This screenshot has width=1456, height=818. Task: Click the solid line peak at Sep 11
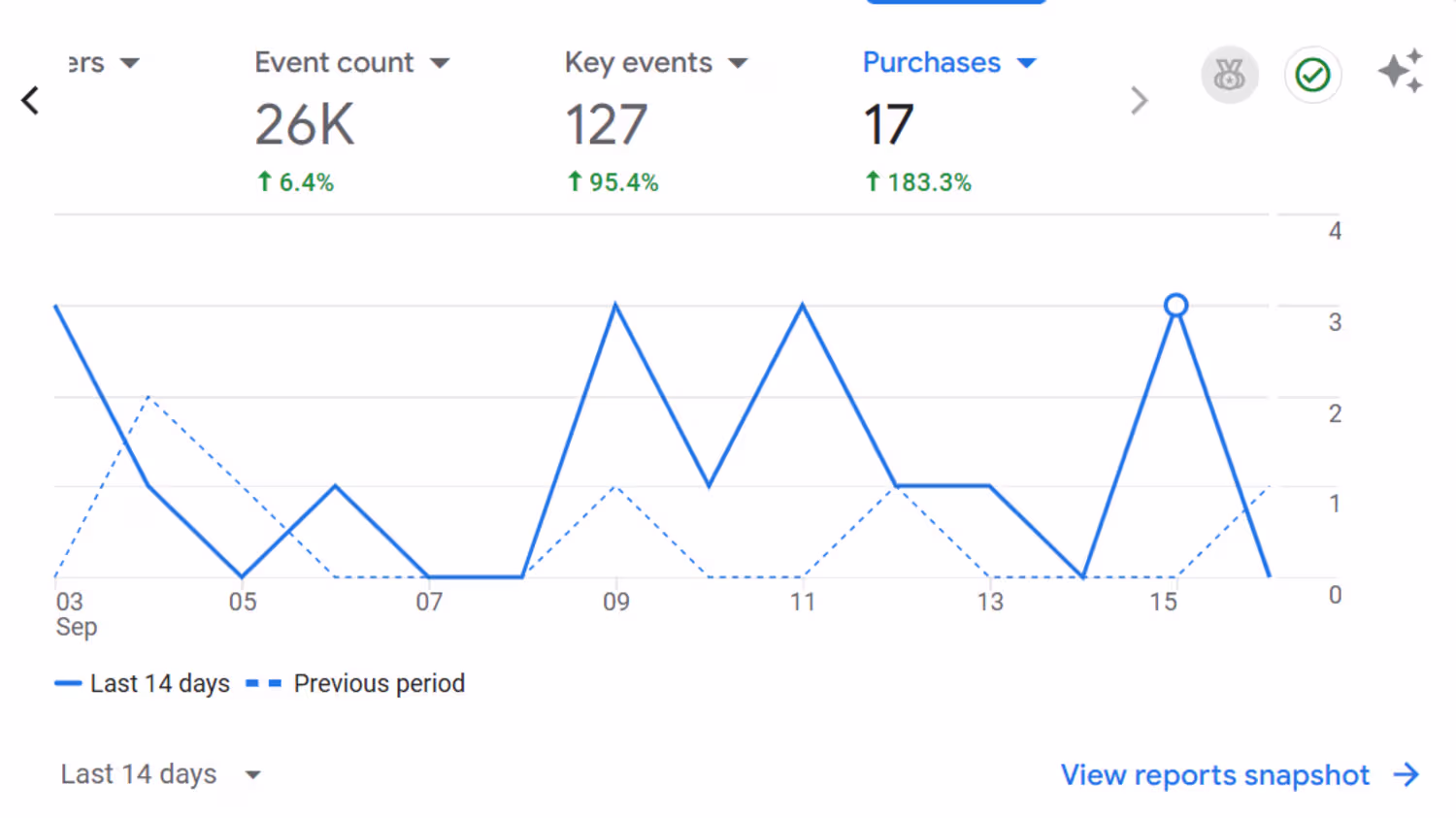pos(803,306)
